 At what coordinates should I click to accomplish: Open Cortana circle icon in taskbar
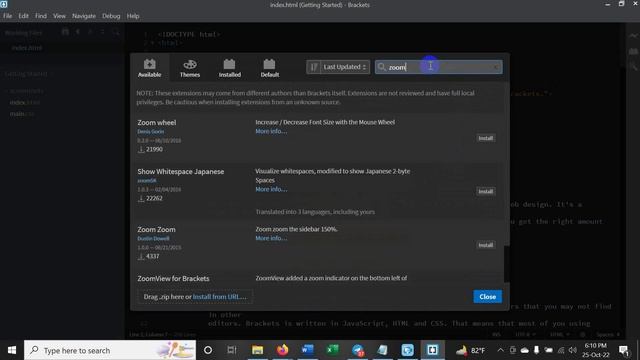coord(208,350)
